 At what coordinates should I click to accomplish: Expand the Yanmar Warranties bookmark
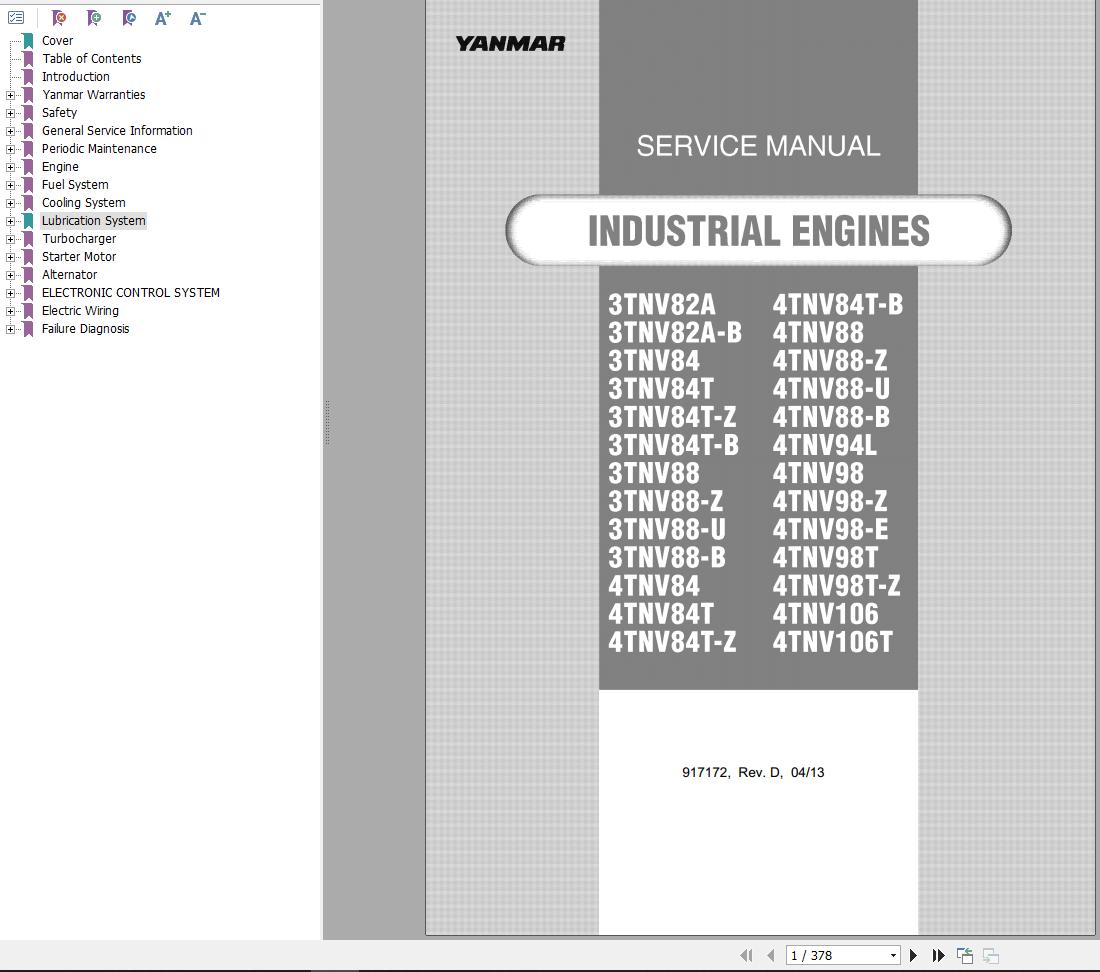point(10,95)
